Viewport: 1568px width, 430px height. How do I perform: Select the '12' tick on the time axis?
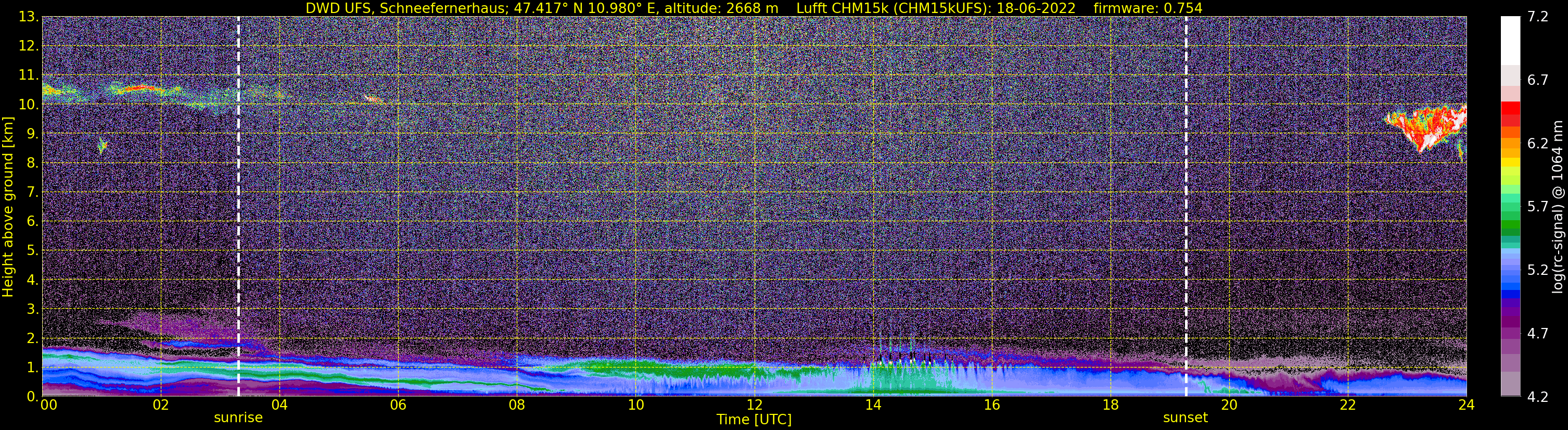tap(754, 405)
